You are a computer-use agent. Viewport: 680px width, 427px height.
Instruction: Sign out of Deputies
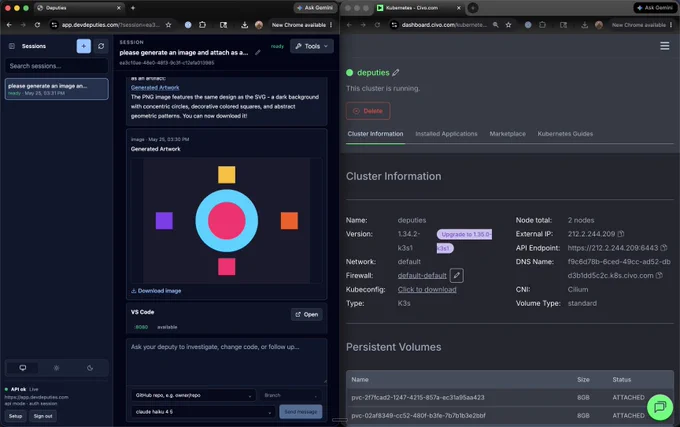tap(43, 416)
